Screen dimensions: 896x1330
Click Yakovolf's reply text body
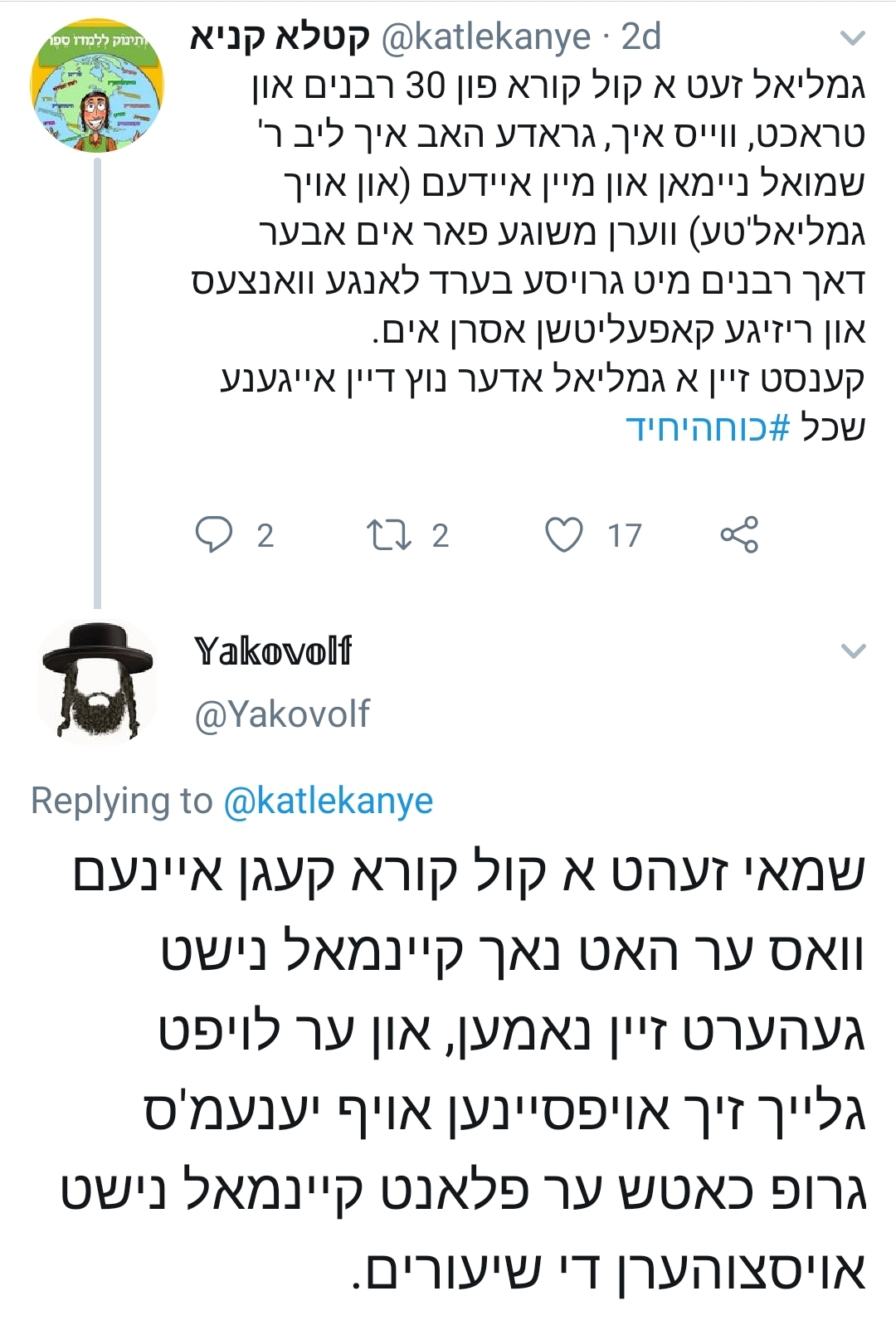pyautogui.click(x=465, y=1070)
